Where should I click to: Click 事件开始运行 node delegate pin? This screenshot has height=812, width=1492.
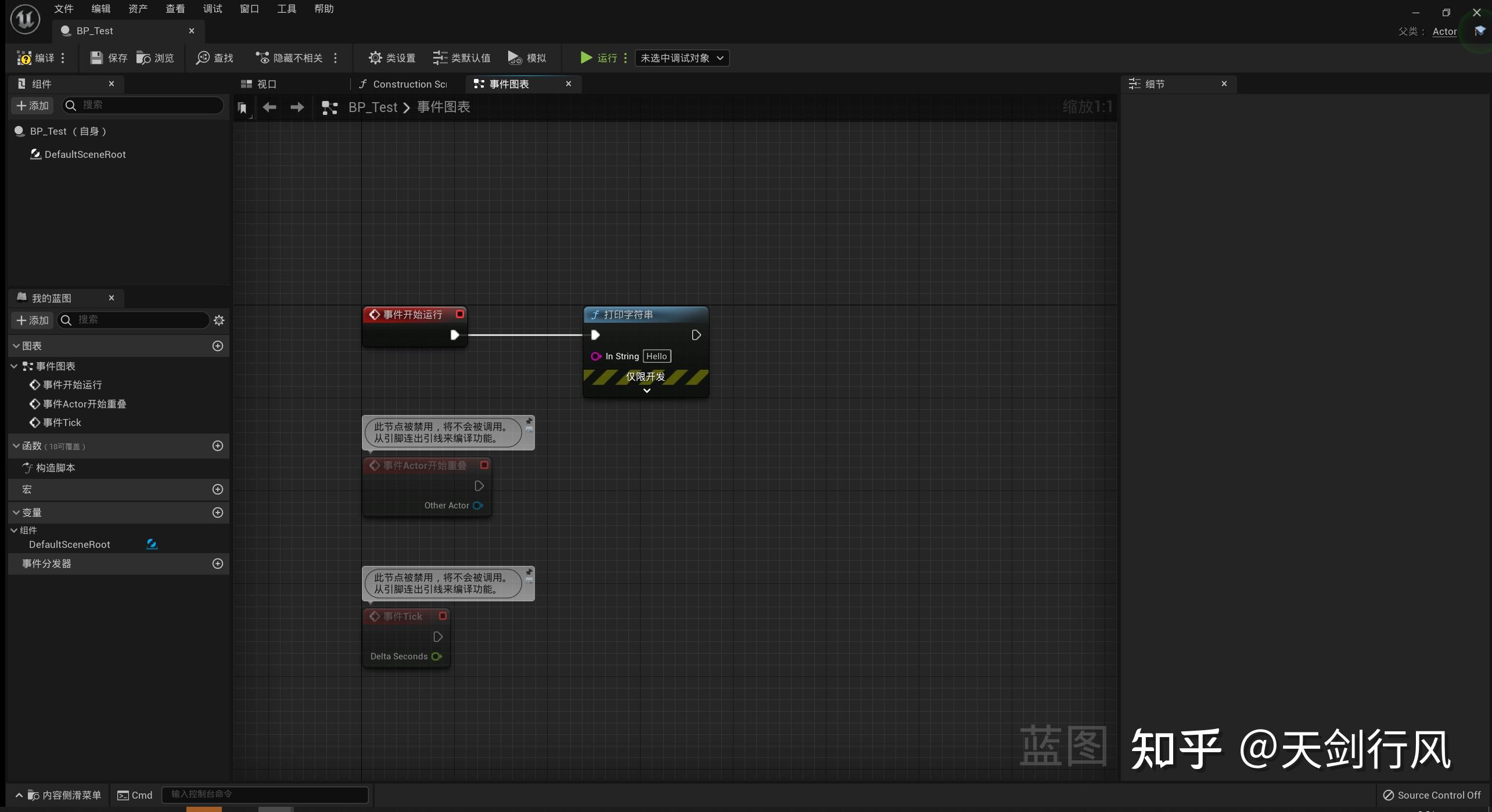[x=460, y=314]
